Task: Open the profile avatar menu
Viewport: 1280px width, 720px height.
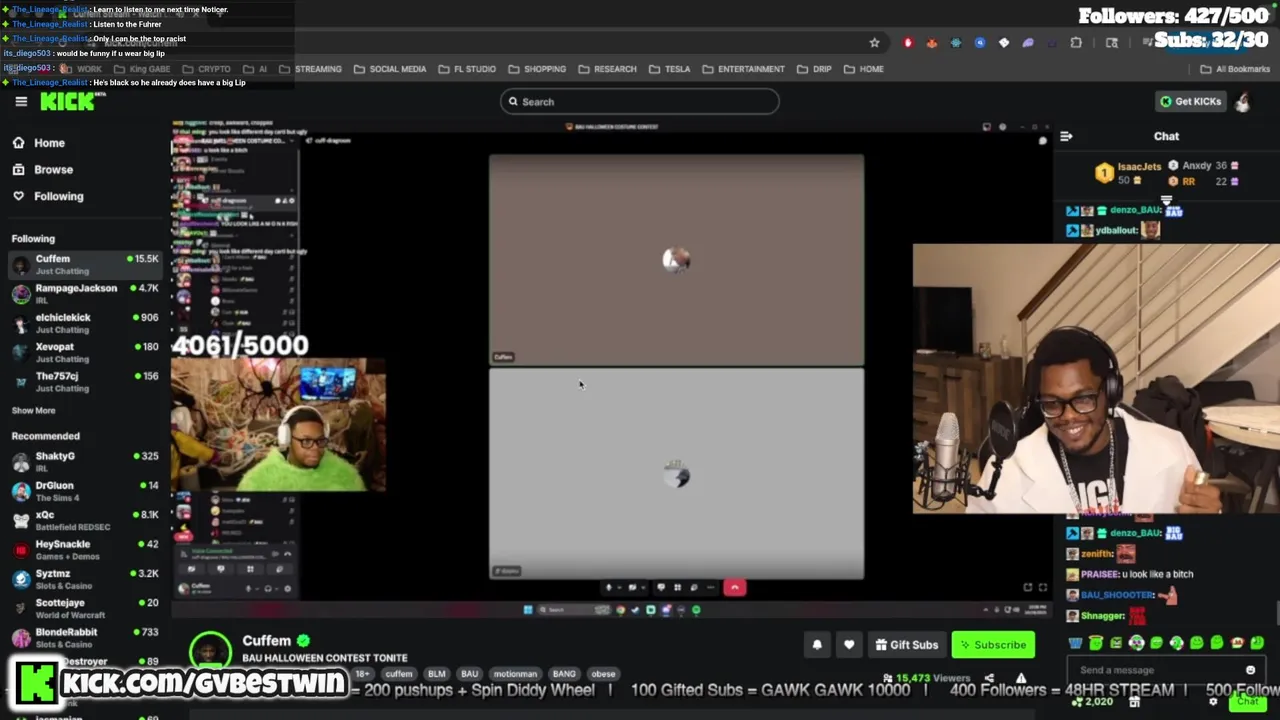Action: [x=1243, y=101]
